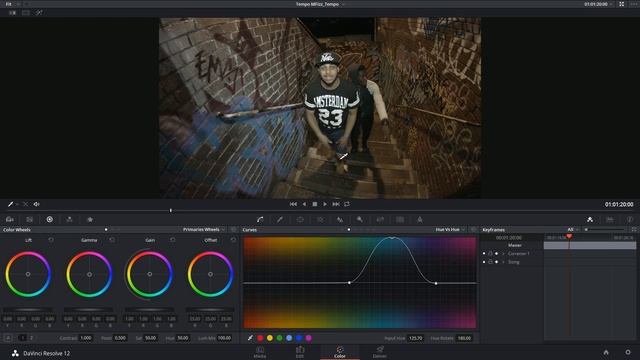
Task: Open the Qualifier eyedropper palette icon
Action: 280,220
